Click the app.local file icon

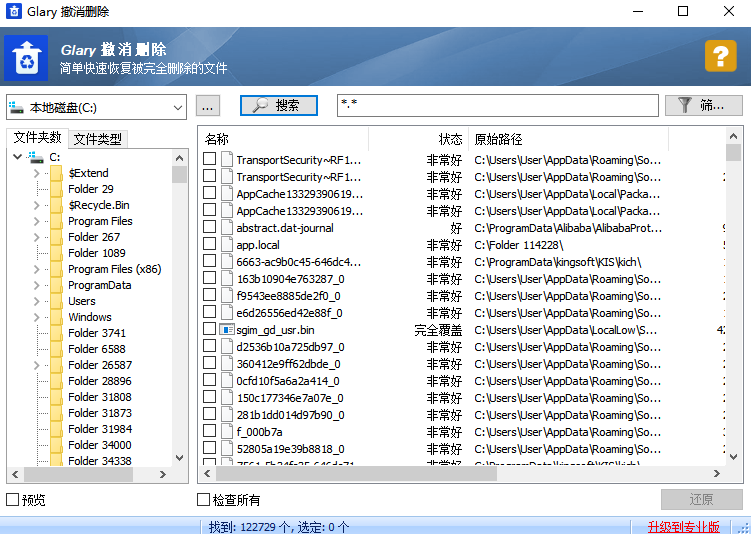[227, 245]
